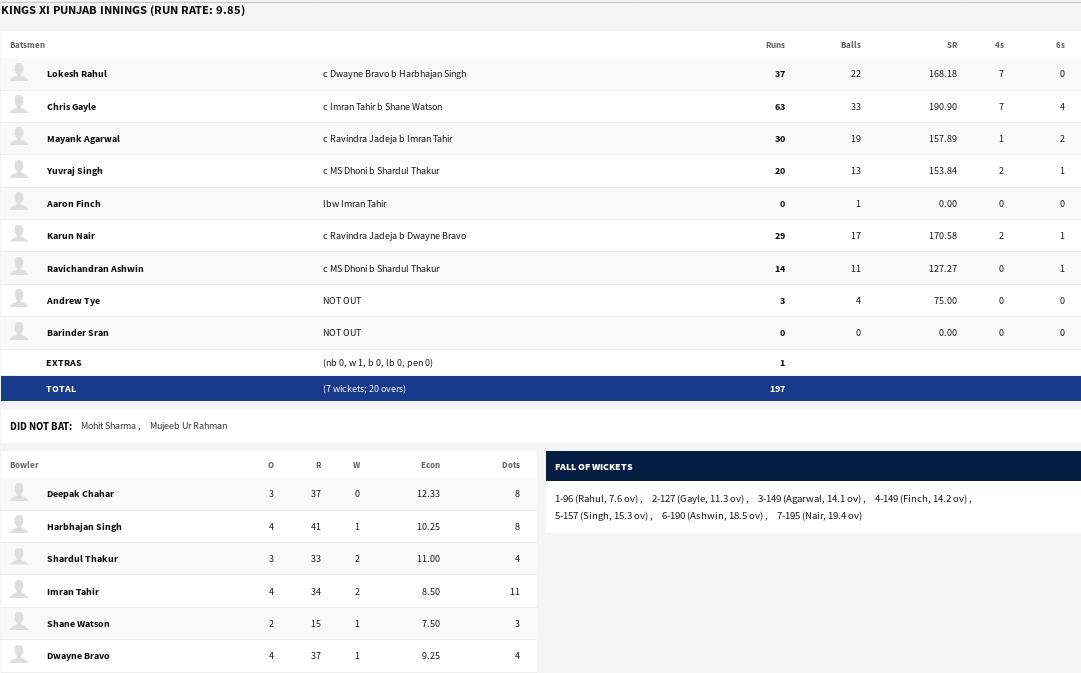Click dismissal text 'c Dwayne Bravo b Harbhajan Singh'
Image resolution: width=1081 pixels, height=673 pixels.
pos(394,74)
